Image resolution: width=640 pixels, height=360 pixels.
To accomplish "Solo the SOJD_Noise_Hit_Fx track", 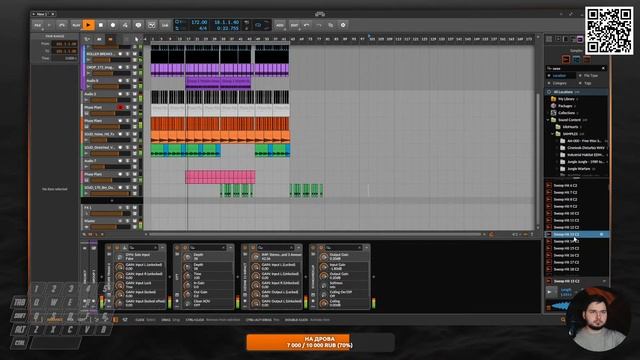I will click(x=127, y=134).
